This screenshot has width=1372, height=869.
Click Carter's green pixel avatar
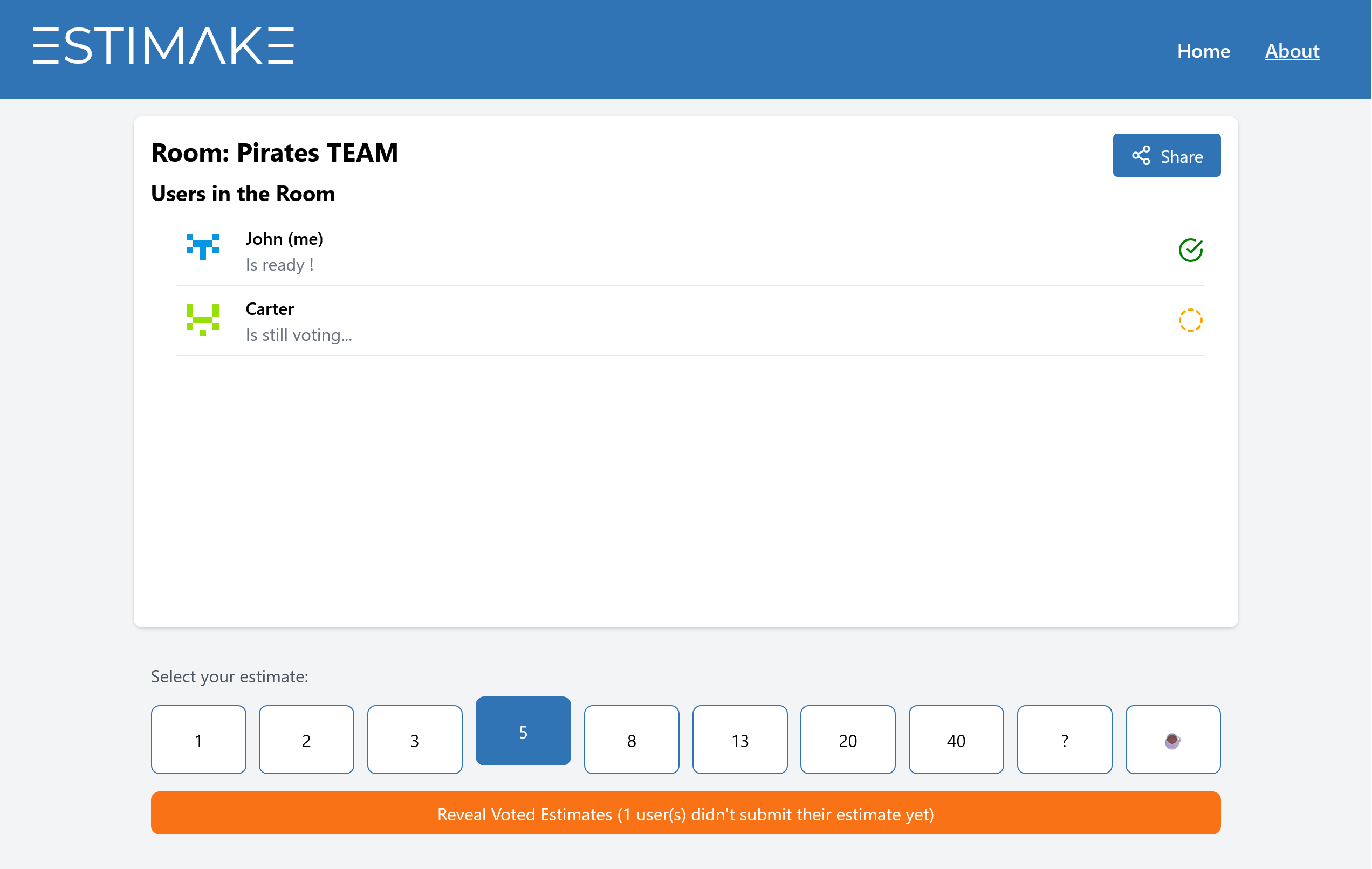202,320
